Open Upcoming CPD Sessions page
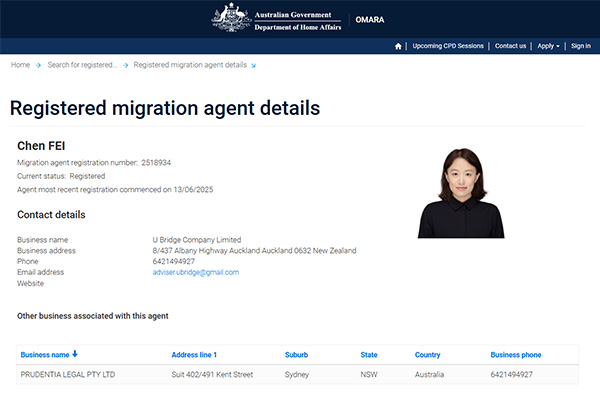The height and width of the screenshot is (400, 600). [449, 46]
